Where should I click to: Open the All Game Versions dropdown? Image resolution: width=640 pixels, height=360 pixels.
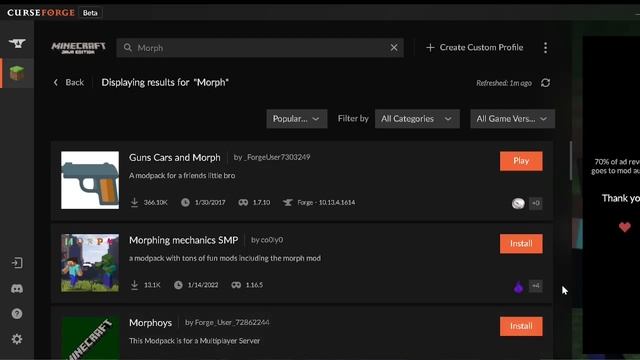[x=512, y=119]
